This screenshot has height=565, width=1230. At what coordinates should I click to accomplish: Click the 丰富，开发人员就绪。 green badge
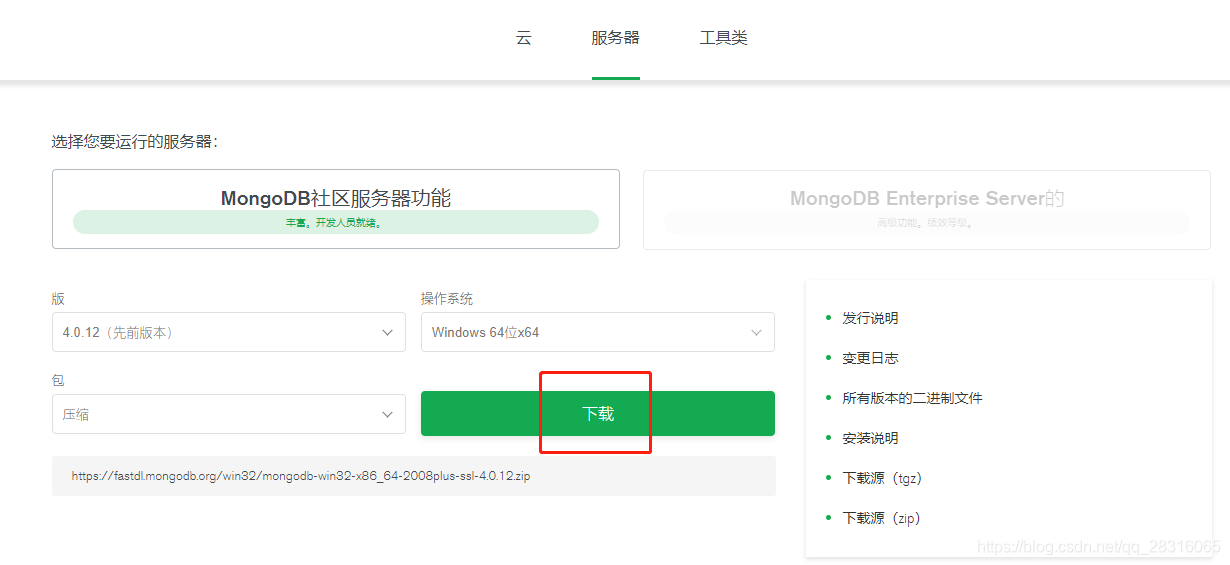(x=336, y=222)
